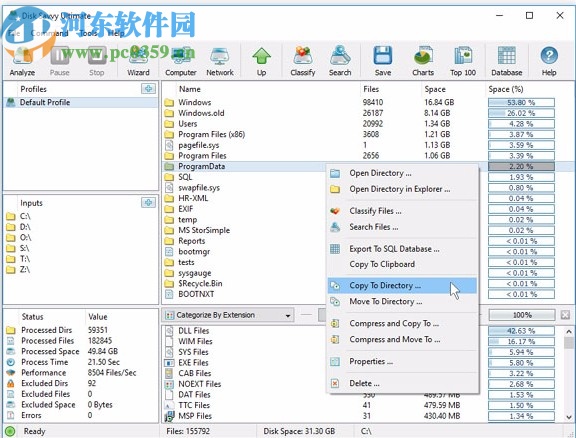
Task: Open the Database toolbar icon
Action: pos(507,61)
